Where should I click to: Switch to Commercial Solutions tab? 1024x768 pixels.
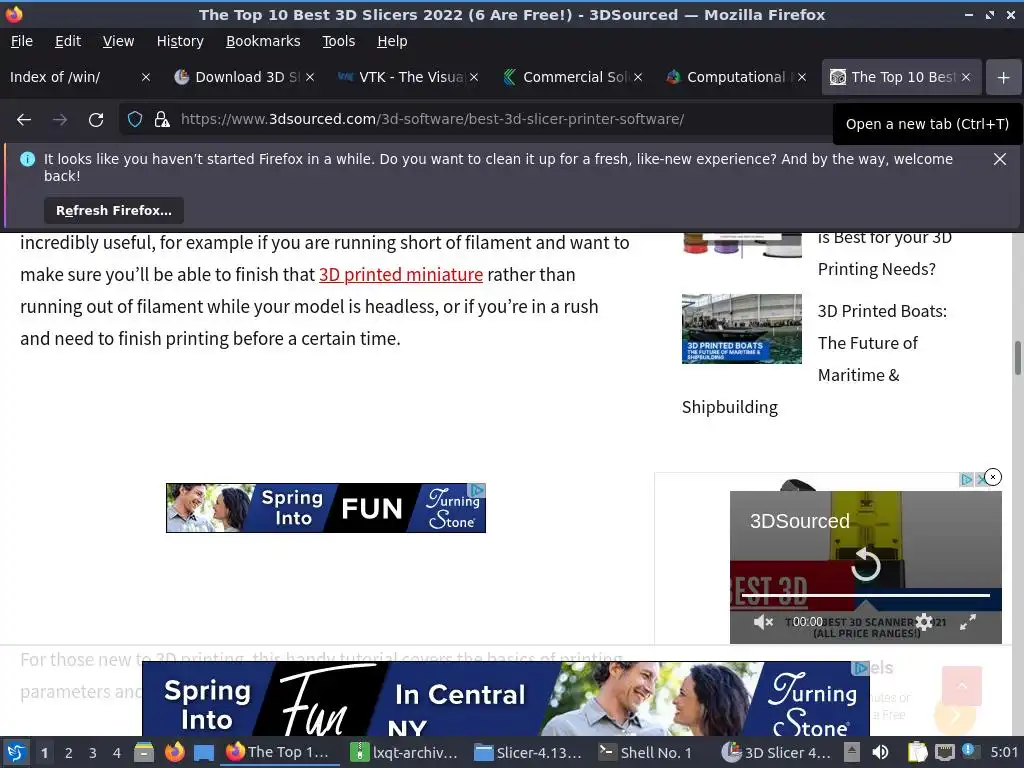[x=566, y=77]
